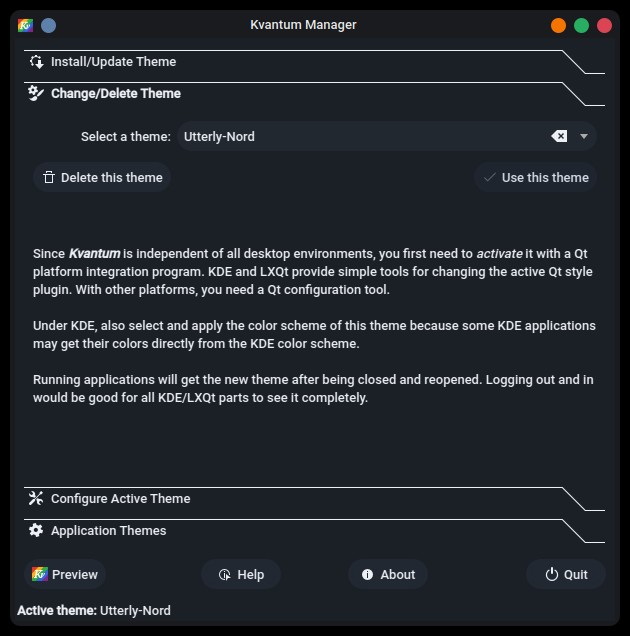Select the Change/Delete Theme section

tap(314, 94)
